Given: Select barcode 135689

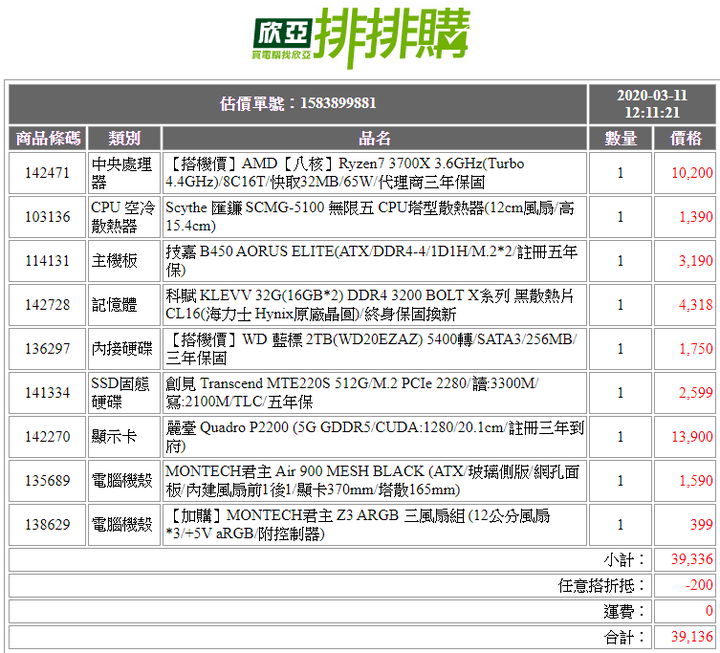Looking at the screenshot, I should pyautogui.click(x=47, y=480).
